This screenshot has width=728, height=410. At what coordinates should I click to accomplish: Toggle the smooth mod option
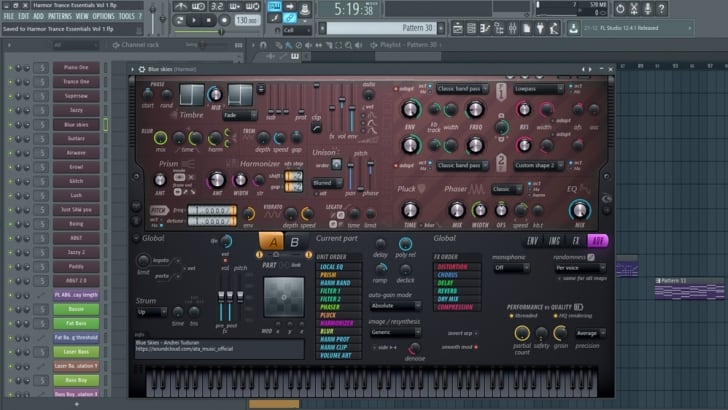tap(476, 347)
